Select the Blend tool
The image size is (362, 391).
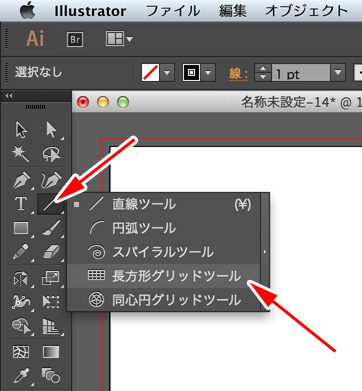tap(51, 375)
